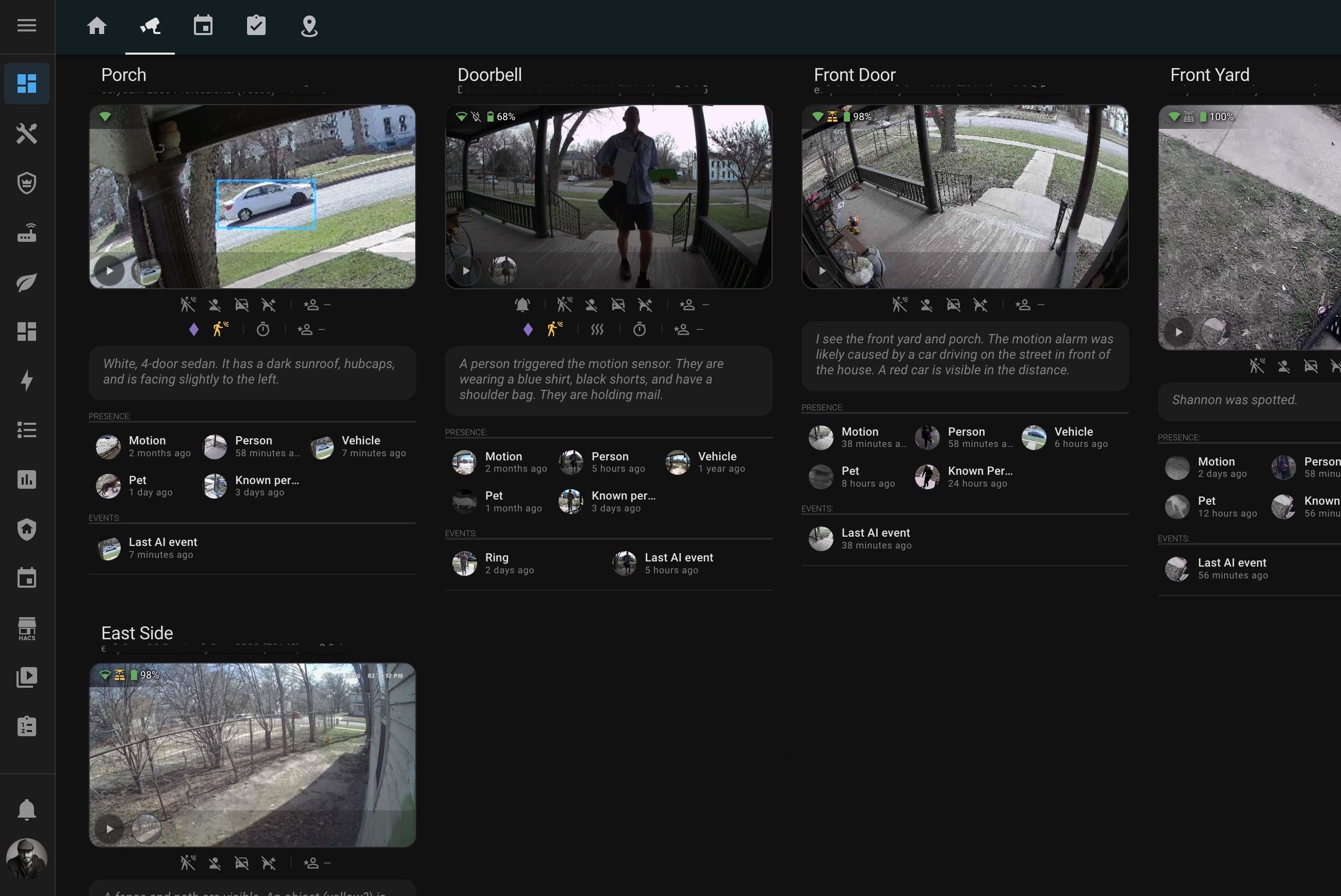Image resolution: width=1341 pixels, height=896 pixels.
Task: Open the Media play sidebar icon
Action: tap(27, 677)
